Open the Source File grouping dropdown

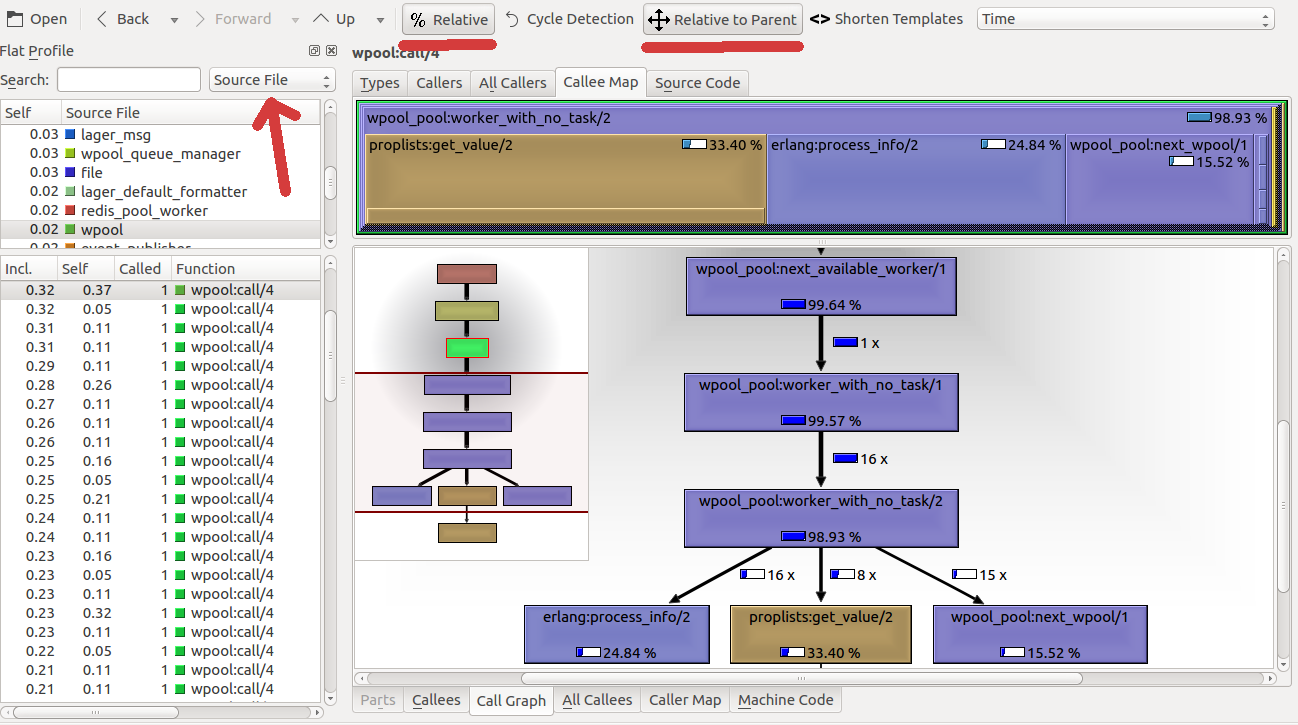tap(272, 80)
